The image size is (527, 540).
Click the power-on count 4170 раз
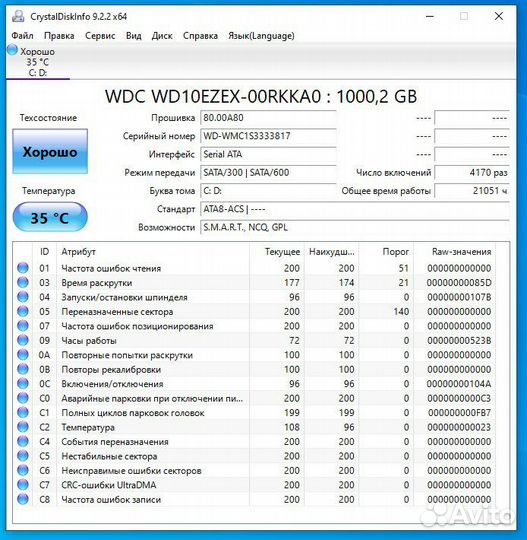(x=472, y=173)
